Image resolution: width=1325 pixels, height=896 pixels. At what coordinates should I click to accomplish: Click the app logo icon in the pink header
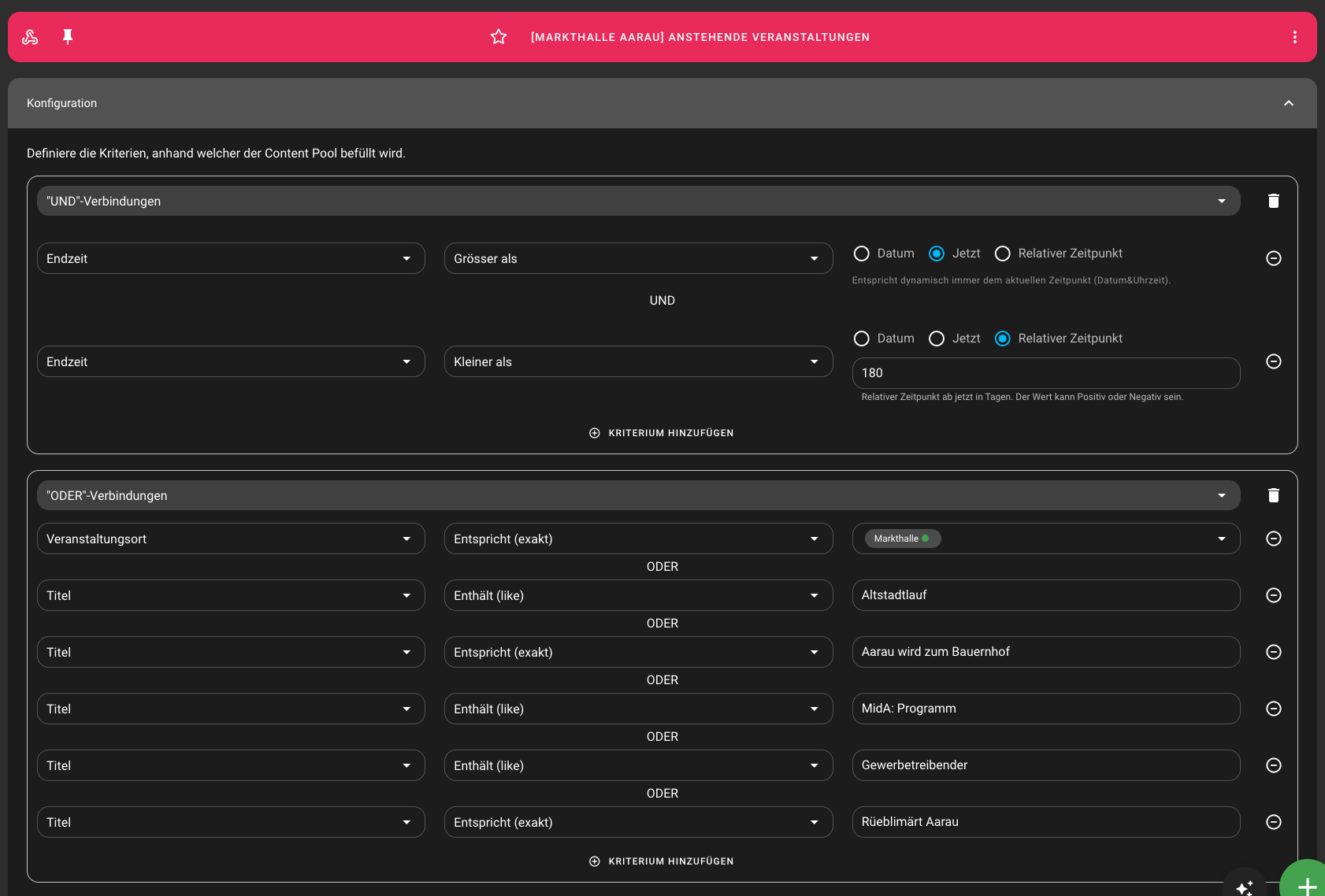pos(30,36)
